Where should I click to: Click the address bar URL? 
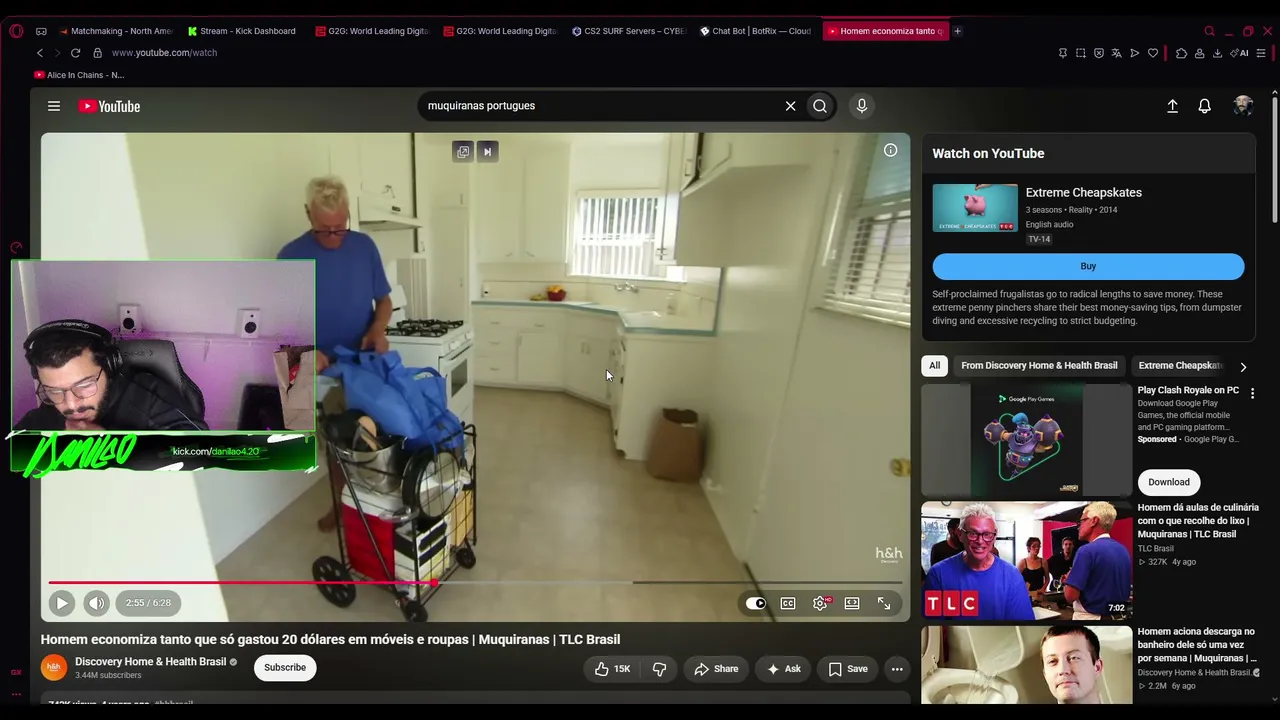click(x=164, y=53)
